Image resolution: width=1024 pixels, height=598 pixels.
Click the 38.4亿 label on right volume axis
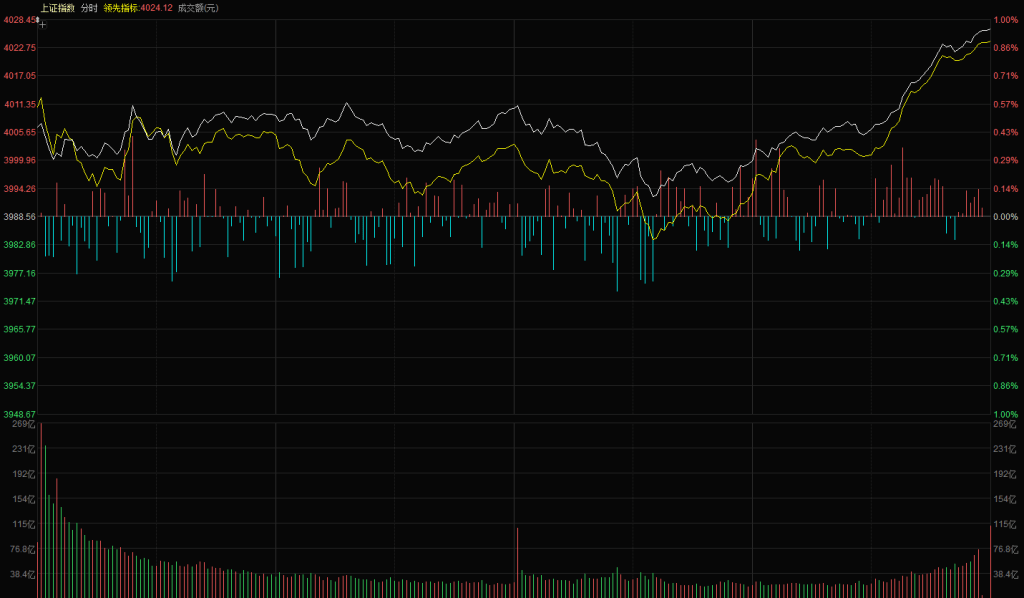coord(1006,574)
